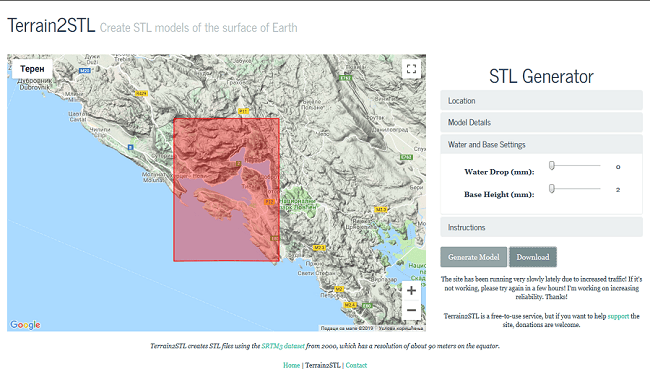The height and width of the screenshot is (369, 650).
Task: Click the Dubrovnik label on the map
Action: [34, 87]
